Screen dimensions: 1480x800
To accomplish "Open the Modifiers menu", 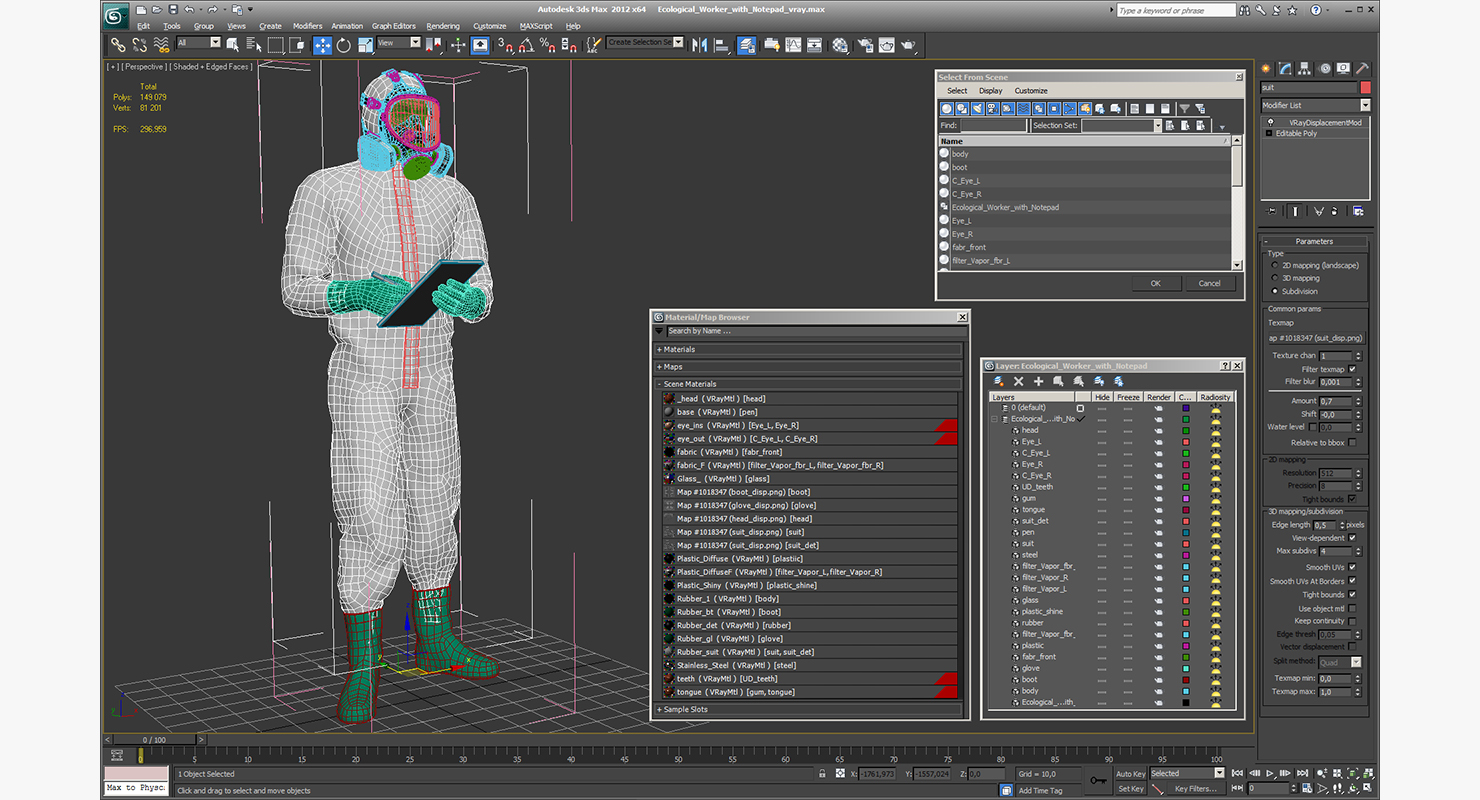I will pos(307,26).
